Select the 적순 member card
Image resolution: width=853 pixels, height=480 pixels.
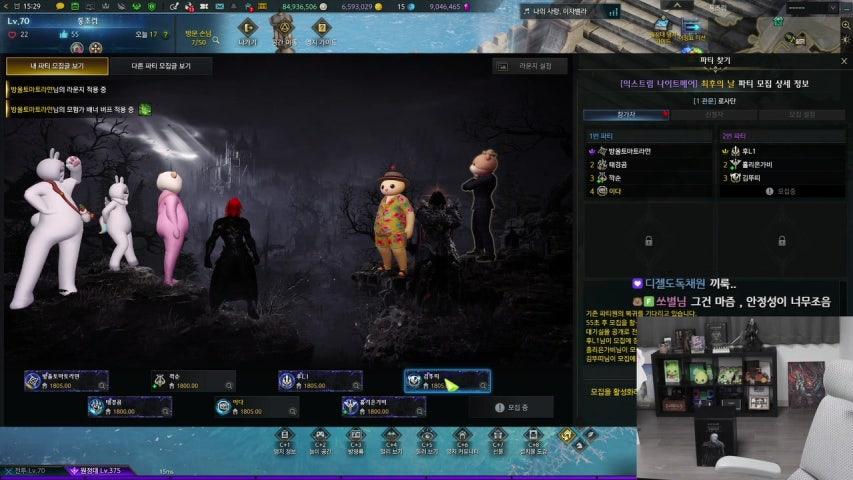(193, 381)
